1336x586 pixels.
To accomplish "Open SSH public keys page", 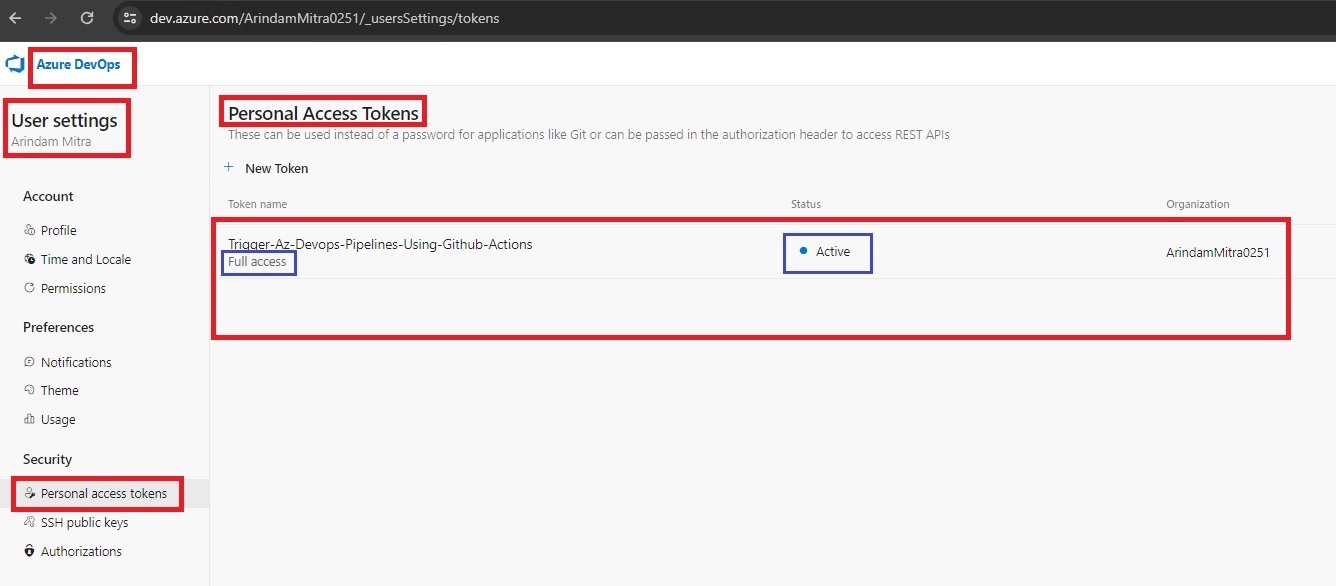I will pyautogui.click(x=84, y=522).
